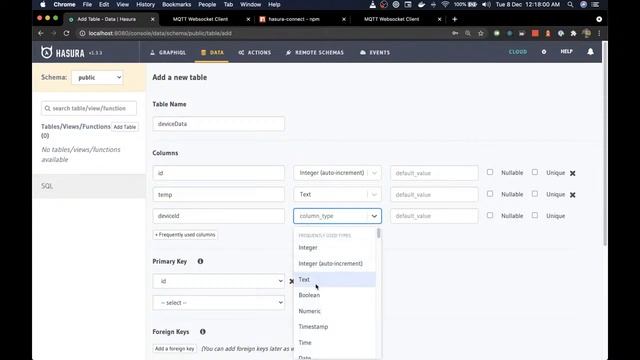Show Primary Key info tooltip icon
The image size is (640, 360).
[x=200, y=261]
